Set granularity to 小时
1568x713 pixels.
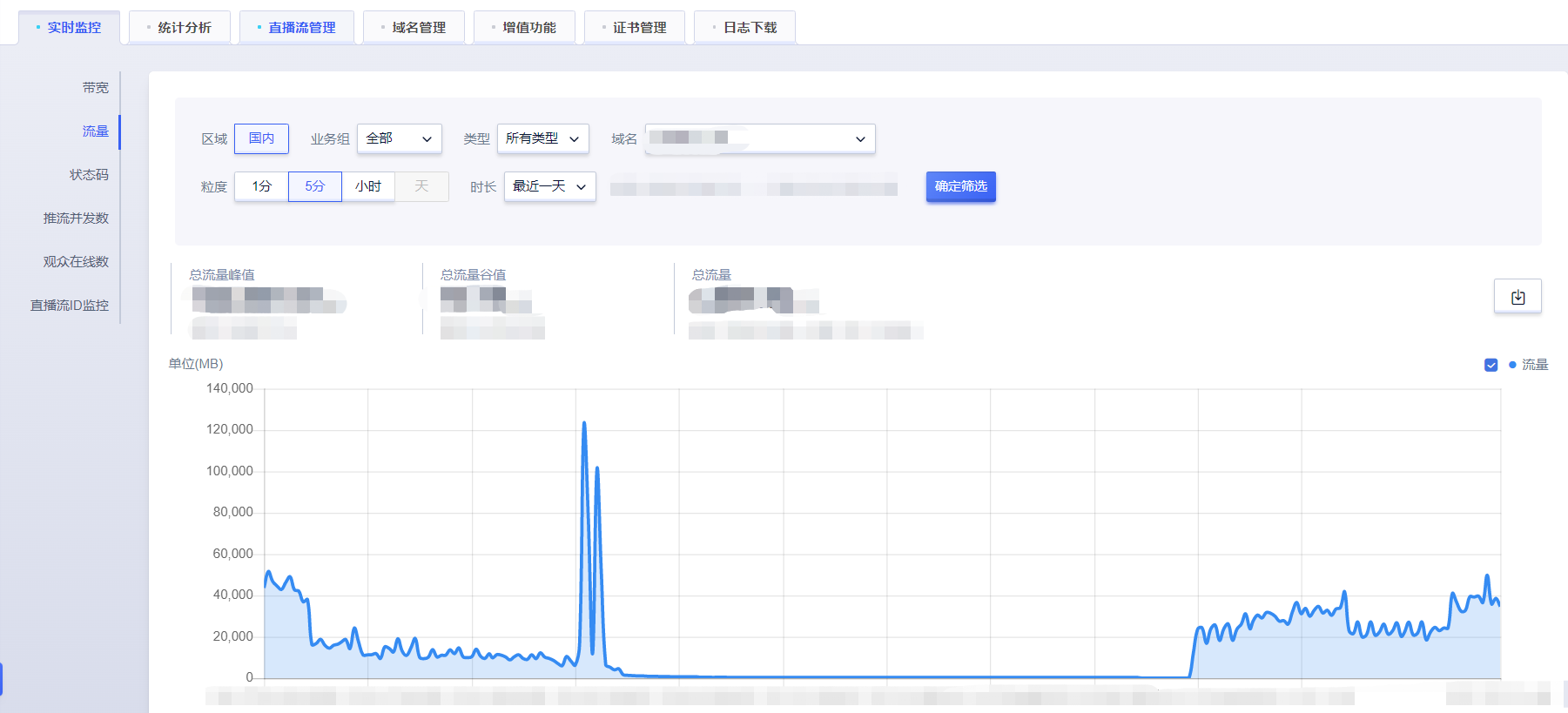368,186
